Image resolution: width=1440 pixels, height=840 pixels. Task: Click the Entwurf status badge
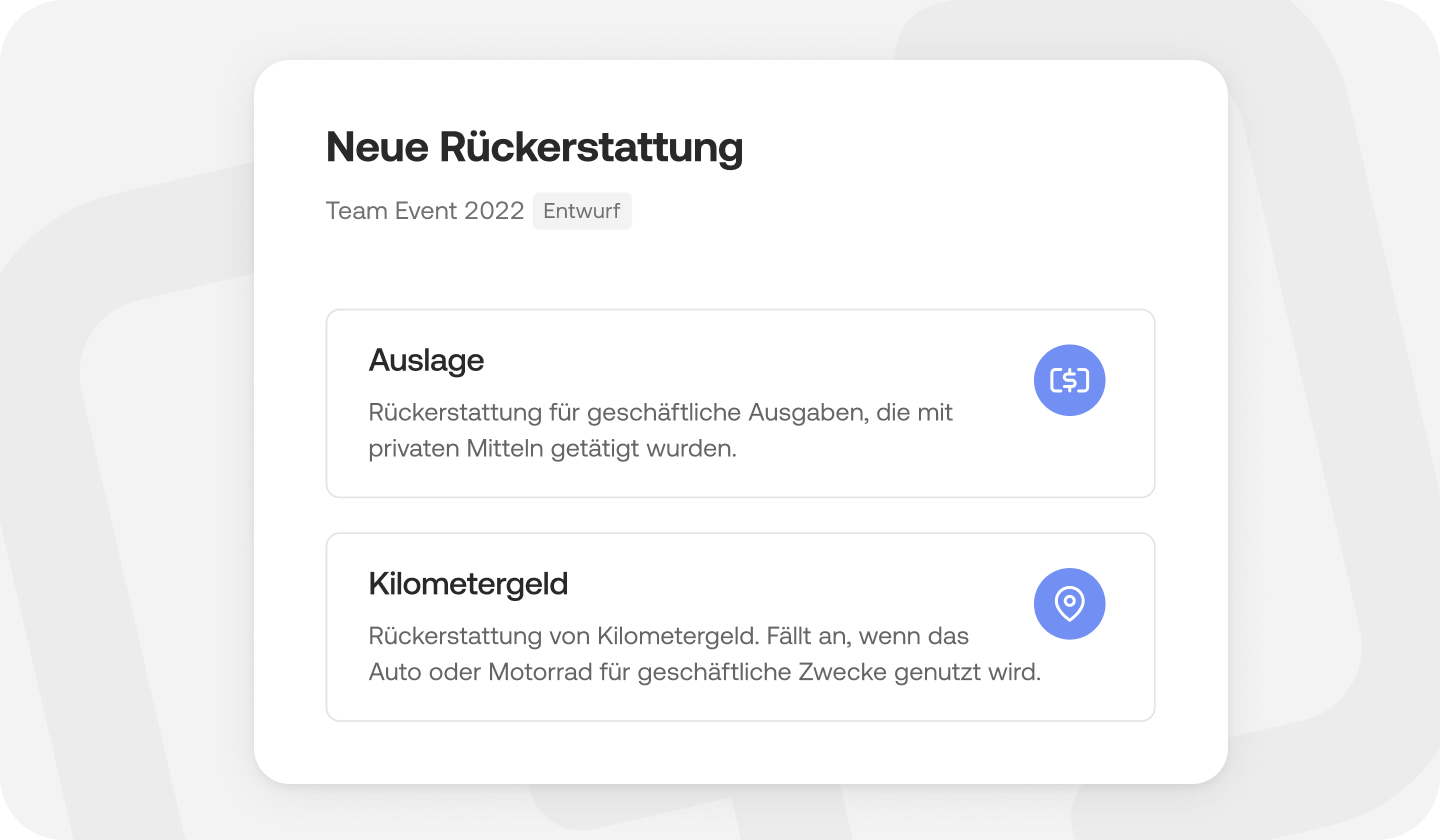[582, 211]
